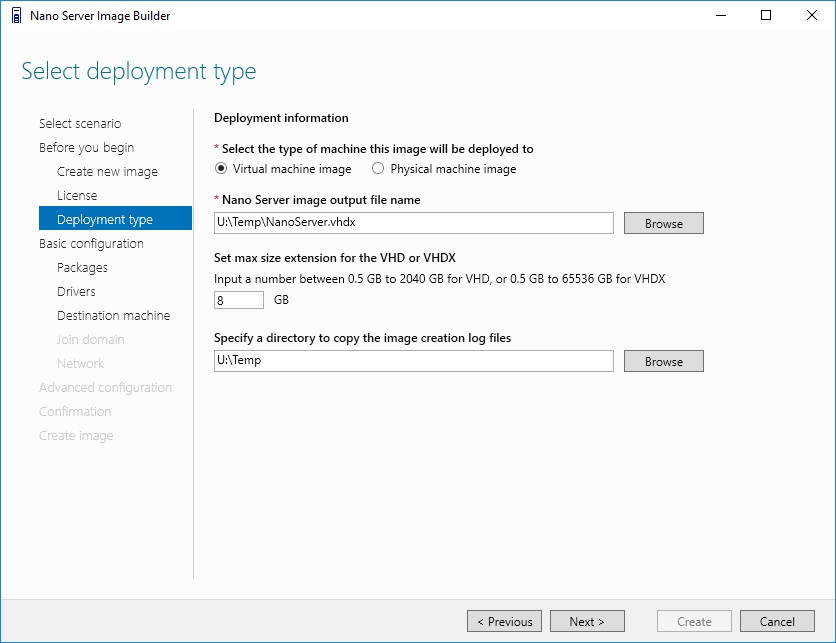Browse for the log files directory
This screenshot has width=836, height=643.
tap(664, 361)
